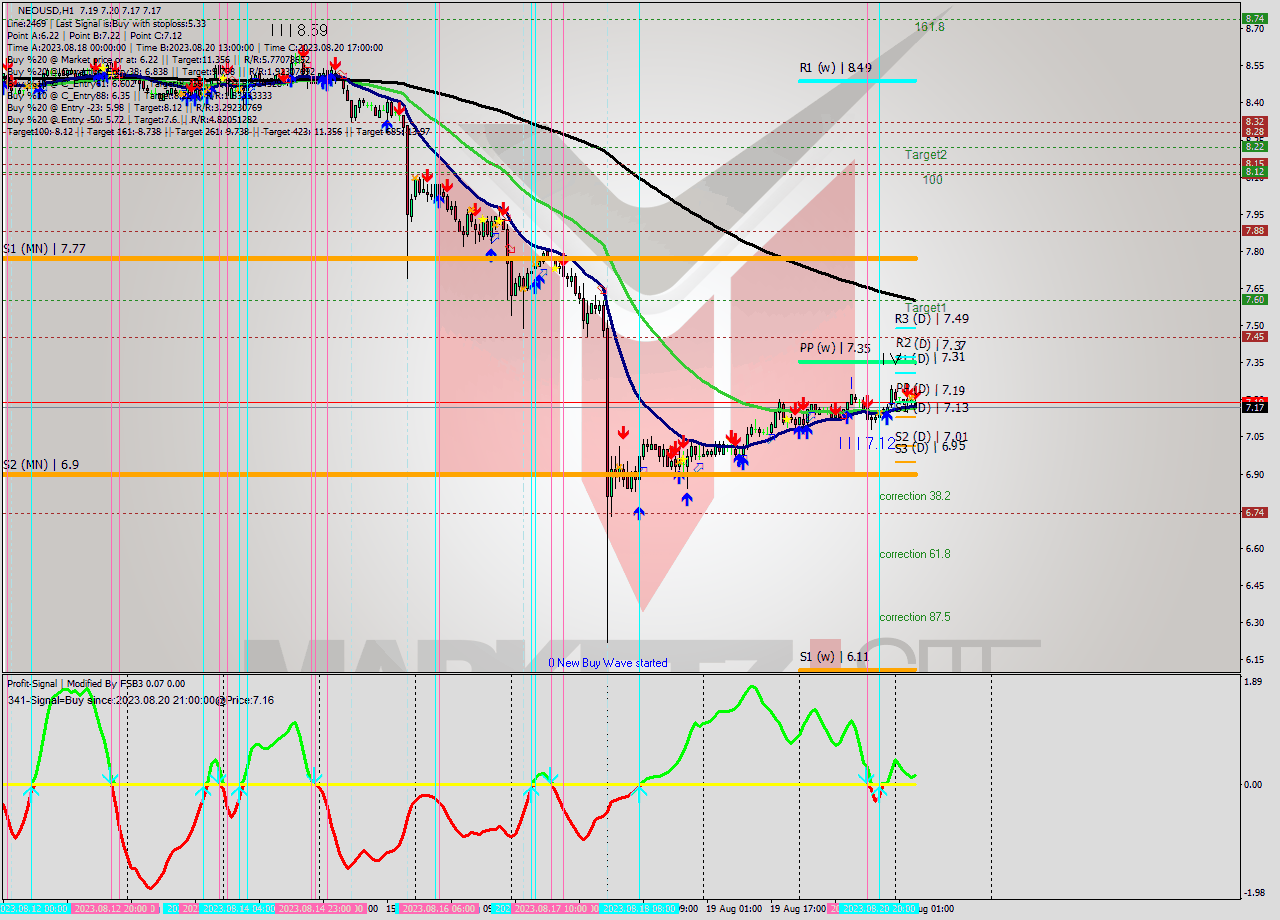This screenshot has width=1280, height=920.
Task: Select the orange S1 (w) 6.11 line
Action: pyautogui.click(x=857, y=669)
